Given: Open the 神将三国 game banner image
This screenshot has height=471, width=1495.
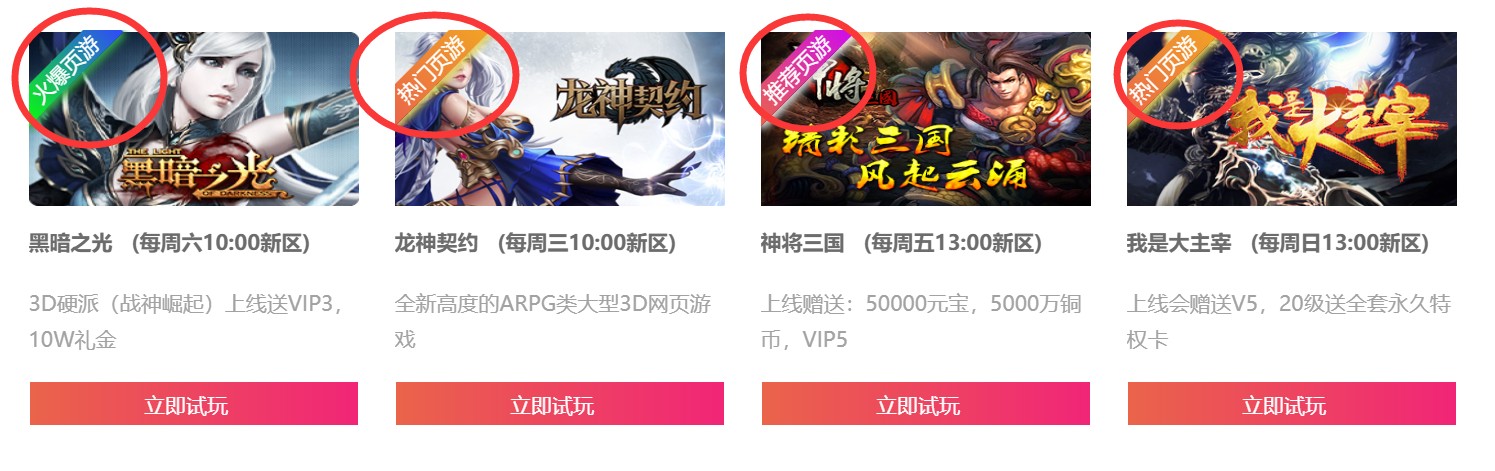Looking at the screenshot, I should 926,119.
